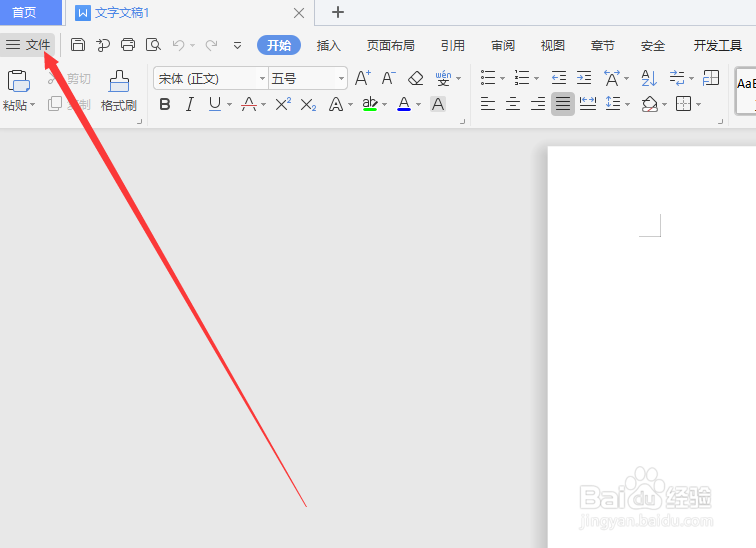756x548 pixels.
Task: Click the paragraph layout table icon
Action: (711, 78)
